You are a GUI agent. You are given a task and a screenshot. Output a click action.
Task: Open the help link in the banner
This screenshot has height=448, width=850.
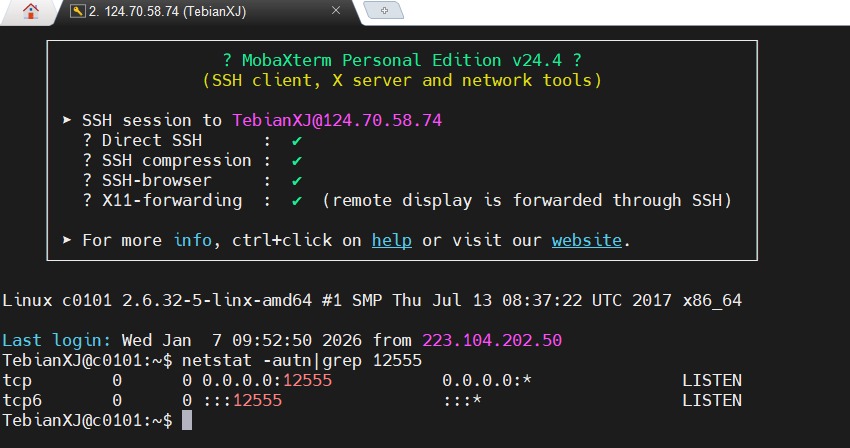tap(392, 240)
